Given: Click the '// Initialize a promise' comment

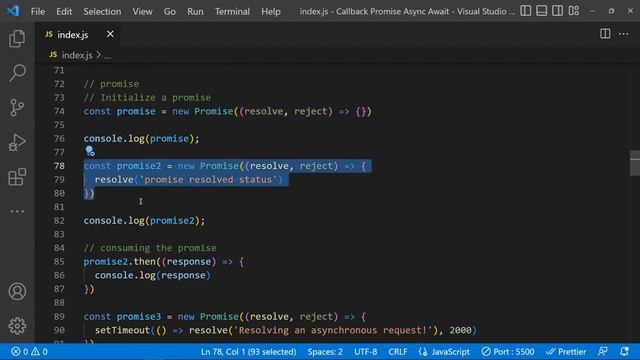Looking at the screenshot, I should click(x=147, y=98).
